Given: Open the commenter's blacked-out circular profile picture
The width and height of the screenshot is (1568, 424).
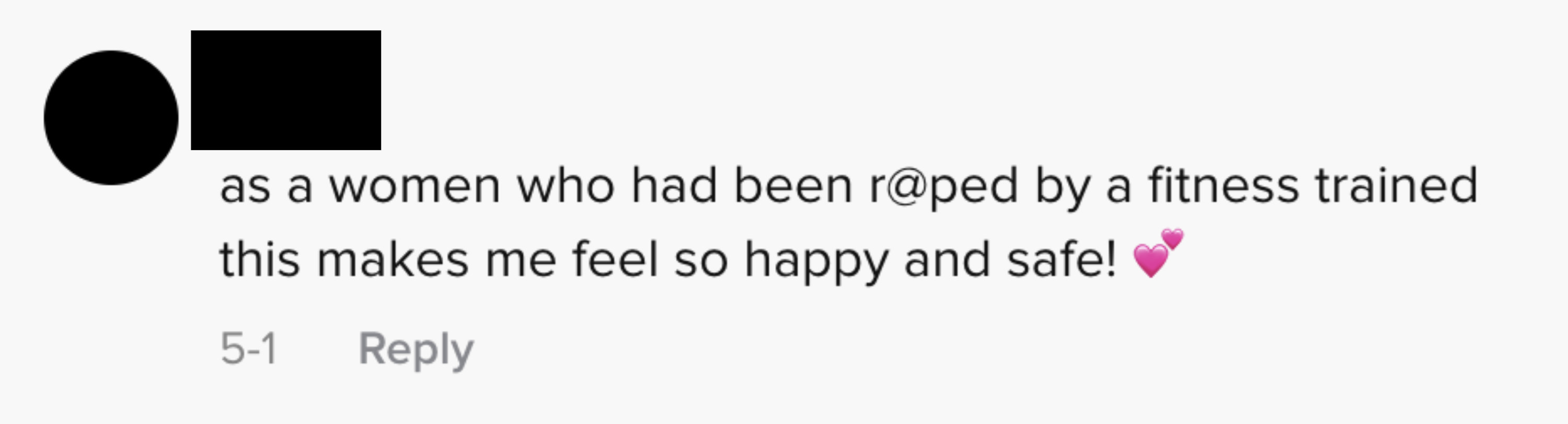Looking at the screenshot, I should coord(111,118).
